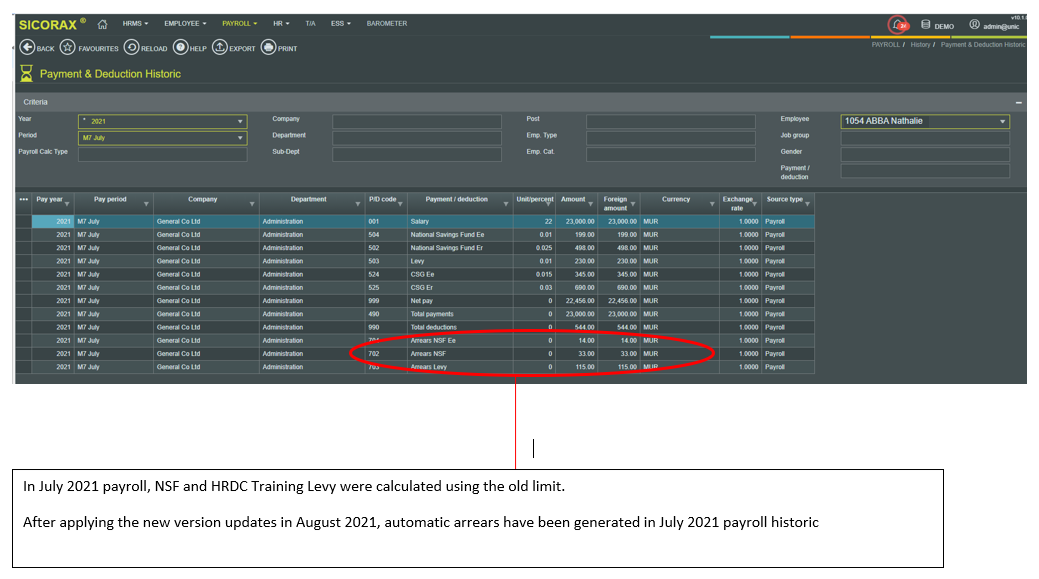Click the home icon next to SICORAX

pos(102,23)
